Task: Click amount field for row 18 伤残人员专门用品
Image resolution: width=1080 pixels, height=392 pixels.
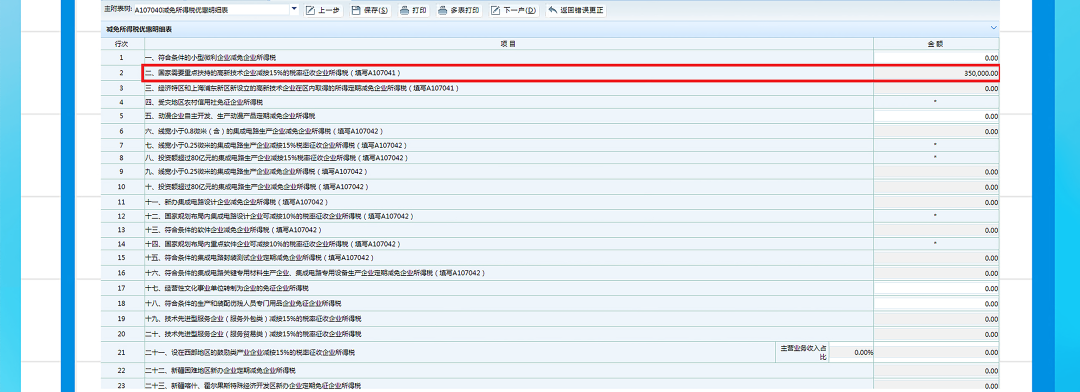Action: click(936, 303)
